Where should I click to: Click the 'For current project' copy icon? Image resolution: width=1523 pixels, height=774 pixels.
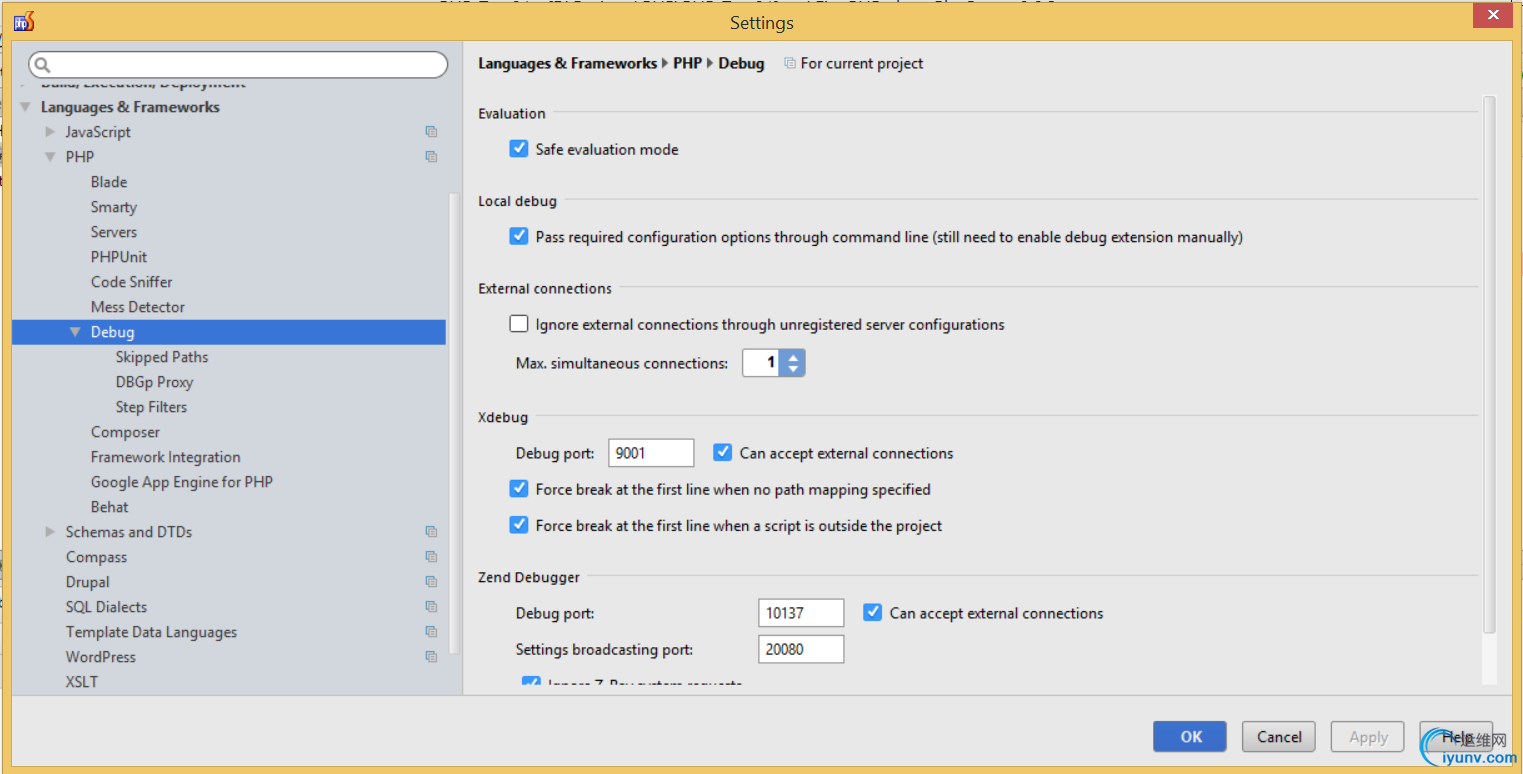coord(790,64)
